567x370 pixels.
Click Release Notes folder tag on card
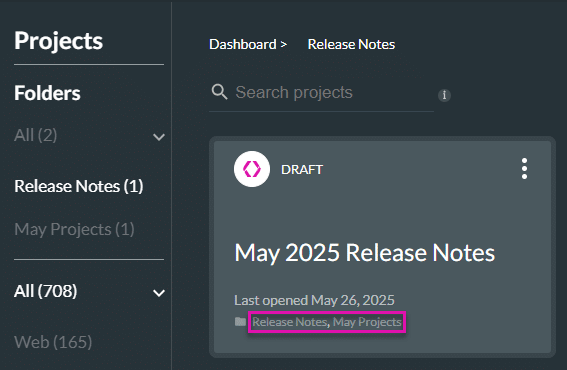pyautogui.click(x=290, y=322)
